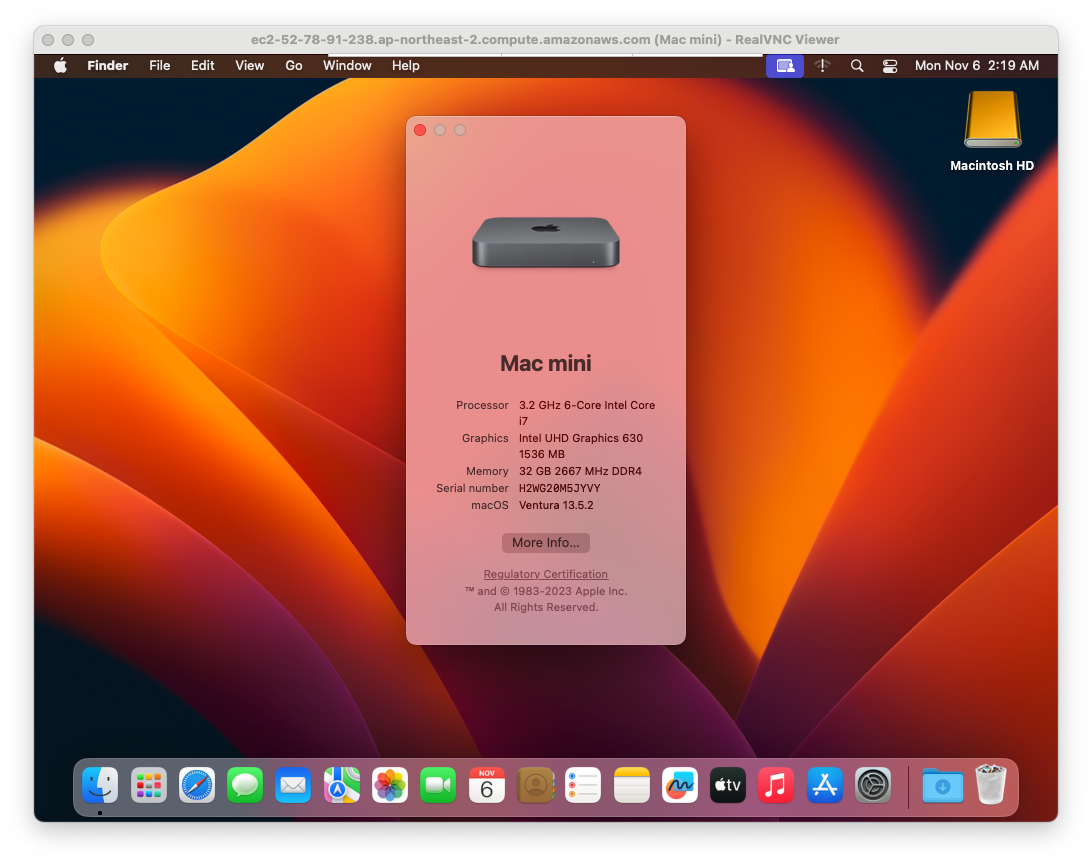Screen dimensions: 1092x864
Task: Open the Window menu
Action: coord(347,65)
